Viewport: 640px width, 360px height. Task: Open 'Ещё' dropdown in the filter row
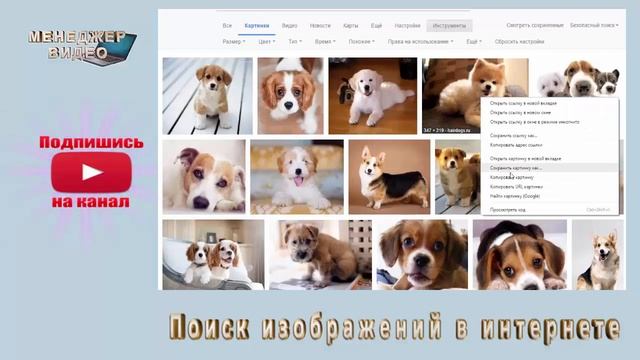pos(474,42)
